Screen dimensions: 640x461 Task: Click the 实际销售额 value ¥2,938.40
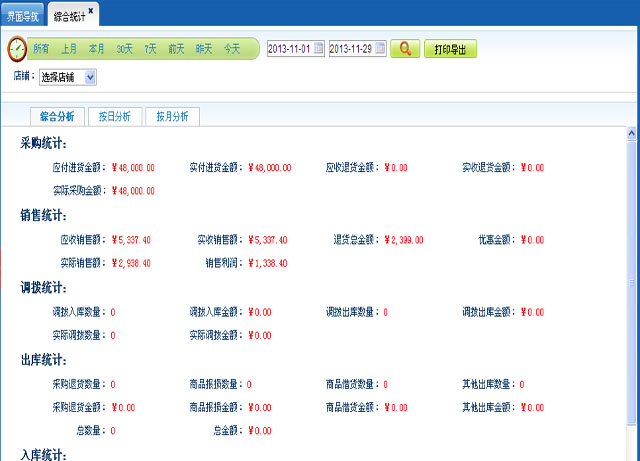tap(131, 263)
